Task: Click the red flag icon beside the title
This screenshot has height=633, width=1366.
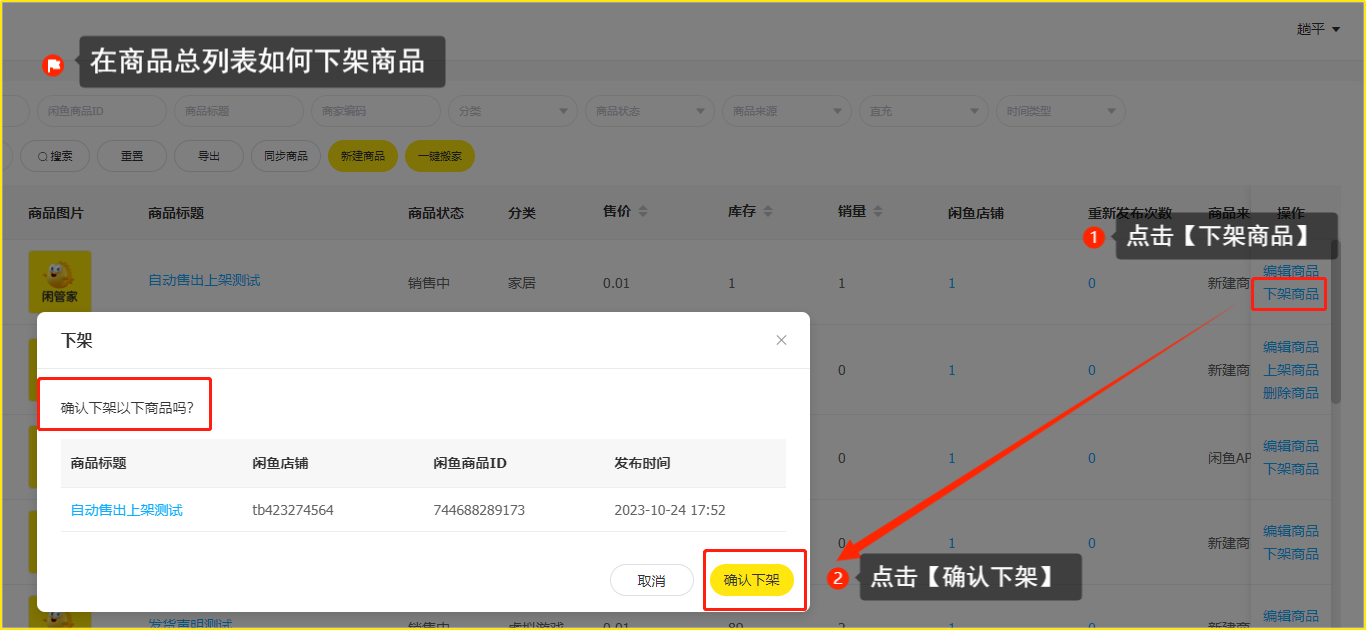Action: [53, 66]
